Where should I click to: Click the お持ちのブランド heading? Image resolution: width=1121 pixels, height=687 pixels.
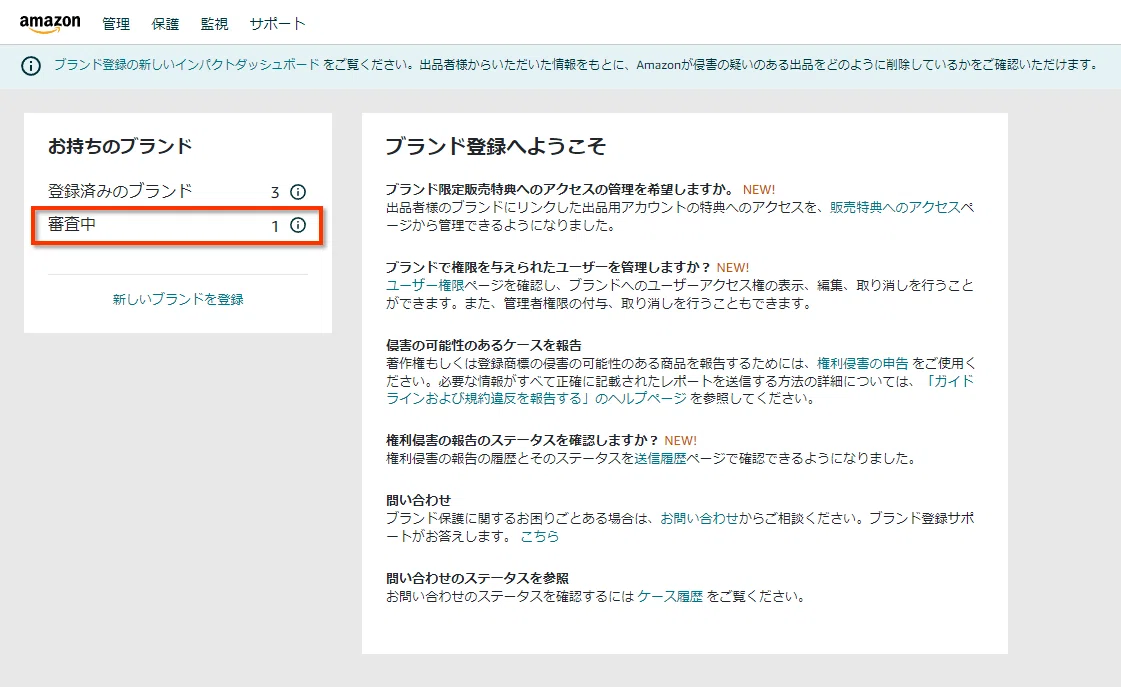[x=120, y=146]
